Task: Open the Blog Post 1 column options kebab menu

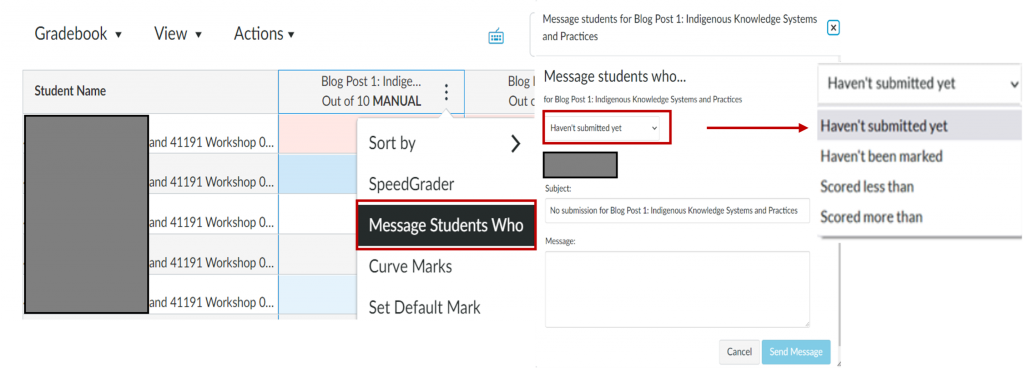Action: pos(446,92)
